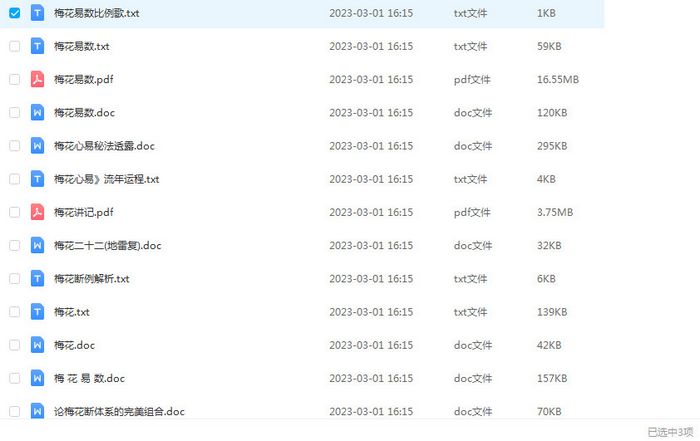This screenshot has height=441, width=700.
Task: Click the Word icon of 梅花心易秘法透露.doc
Action: click(x=38, y=146)
